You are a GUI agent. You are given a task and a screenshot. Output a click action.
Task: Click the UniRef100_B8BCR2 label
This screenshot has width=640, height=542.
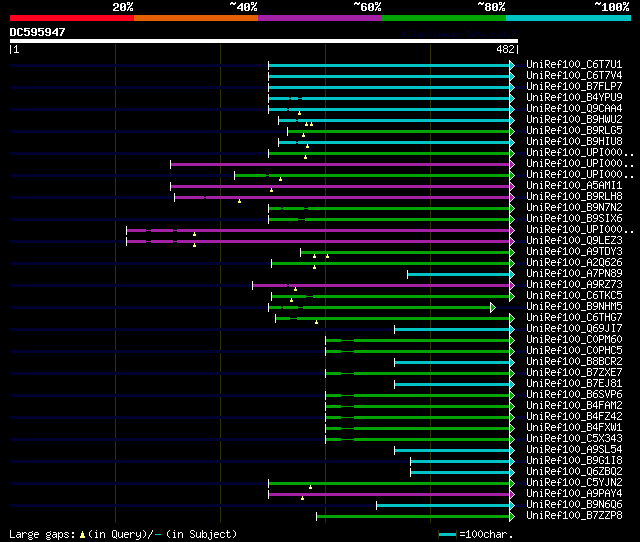tap(574, 362)
